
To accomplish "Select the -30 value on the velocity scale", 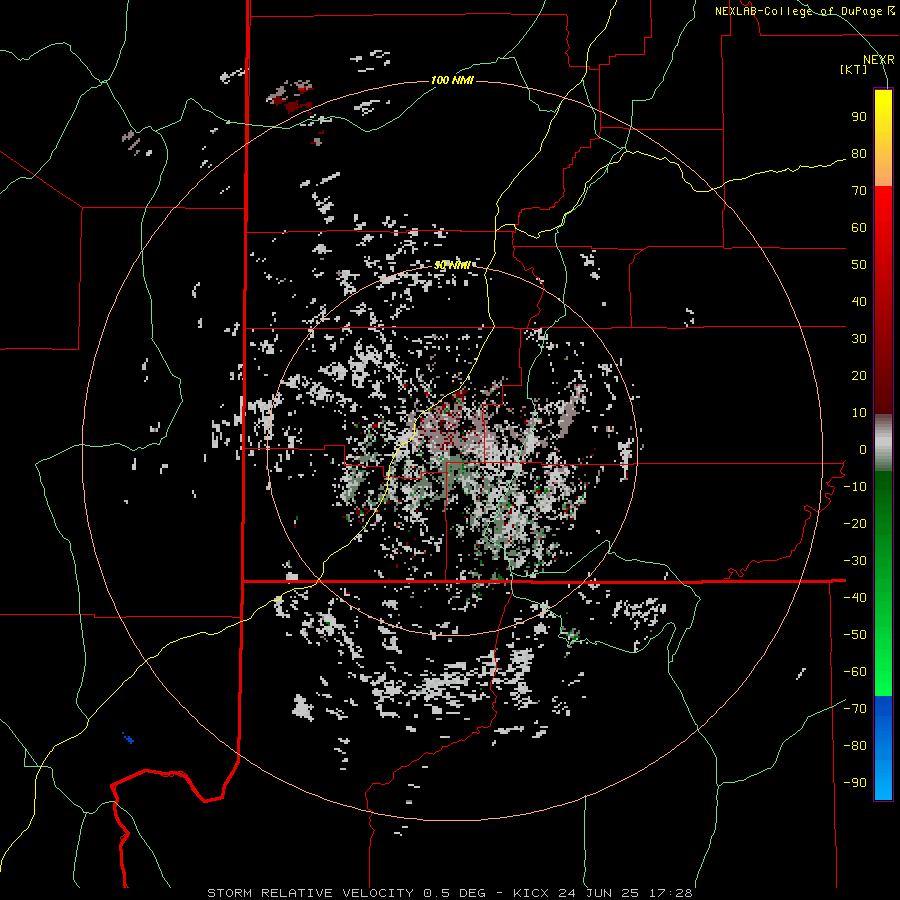I will click(x=855, y=561).
